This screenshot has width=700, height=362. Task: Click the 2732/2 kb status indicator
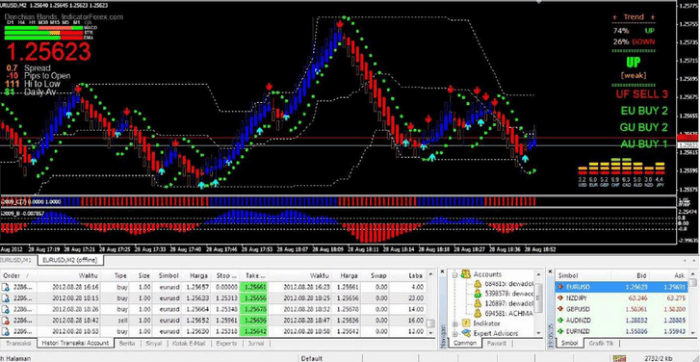coord(659,358)
